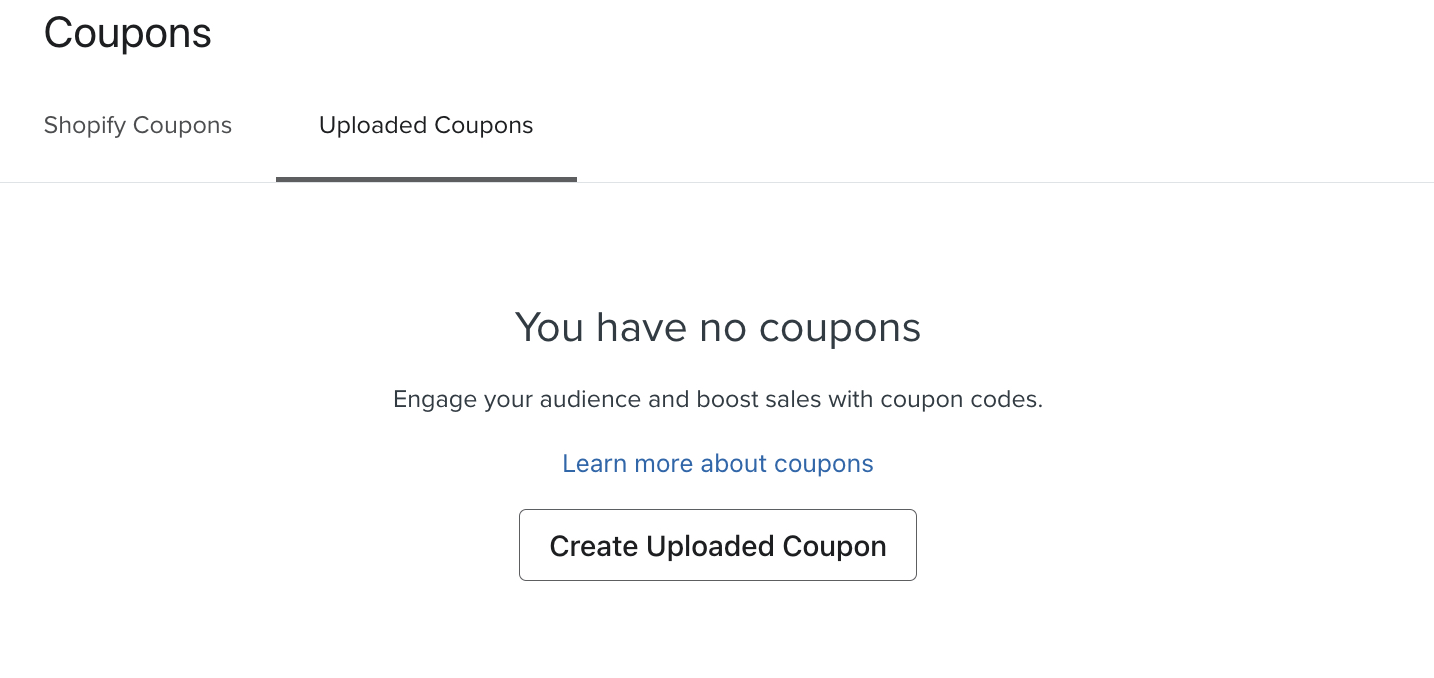Activate the Uploaded Coupons tab label
Viewport: 1434px width, 678px height.
[426, 125]
